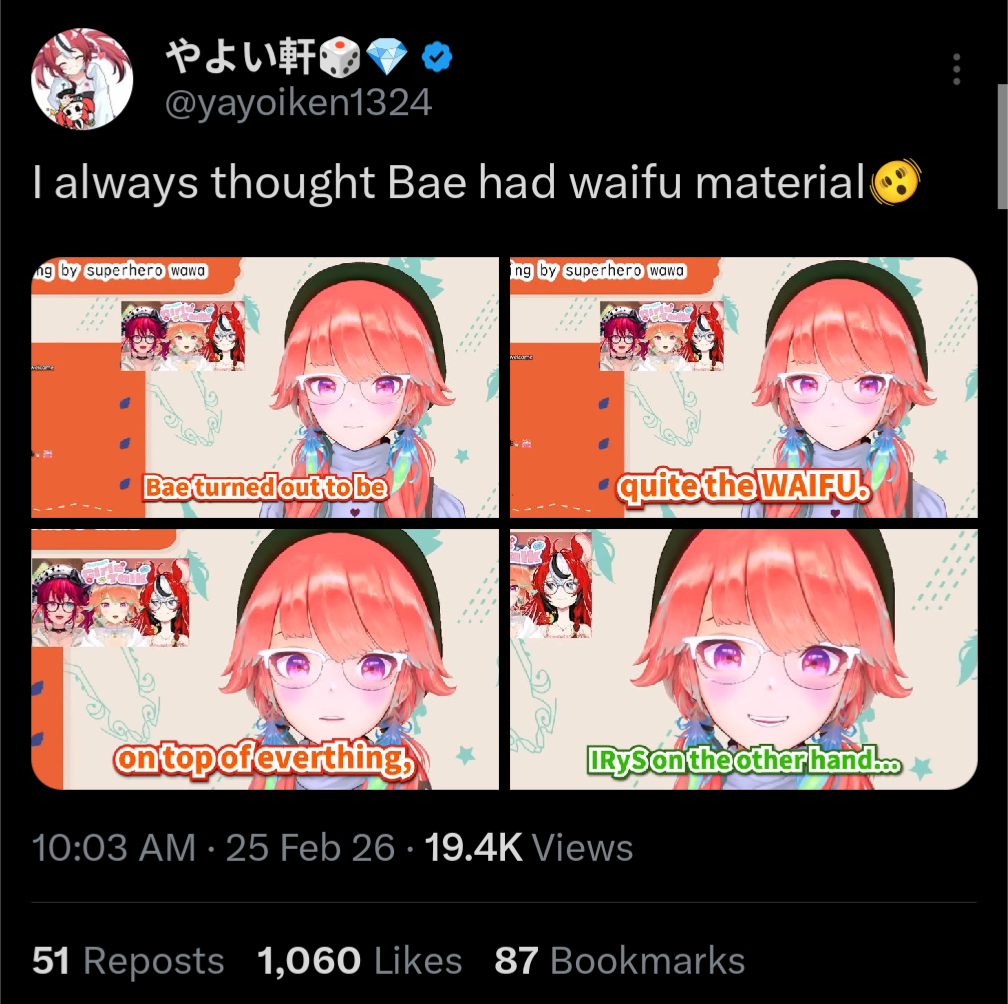This screenshot has width=1008, height=1004.
Task: Click the vertical scrollbar thumb
Action: click(x=1002, y=146)
